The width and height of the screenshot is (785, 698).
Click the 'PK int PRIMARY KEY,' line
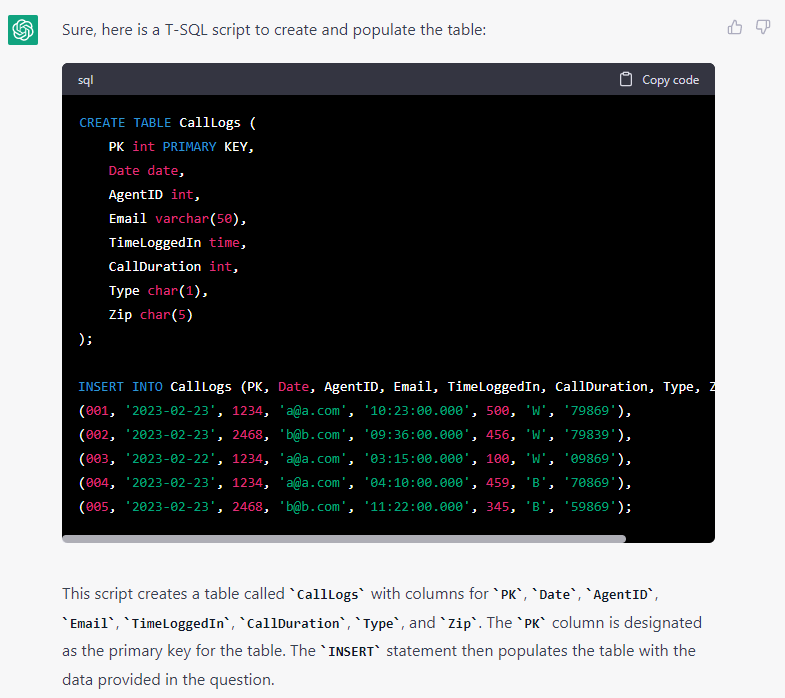tap(181, 147)
